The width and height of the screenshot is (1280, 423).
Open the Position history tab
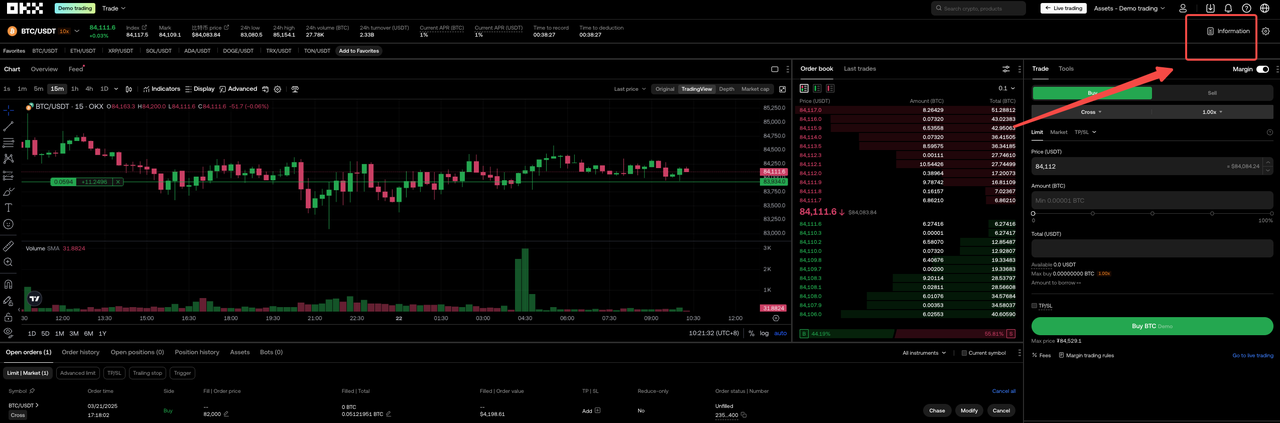(197, 352)
